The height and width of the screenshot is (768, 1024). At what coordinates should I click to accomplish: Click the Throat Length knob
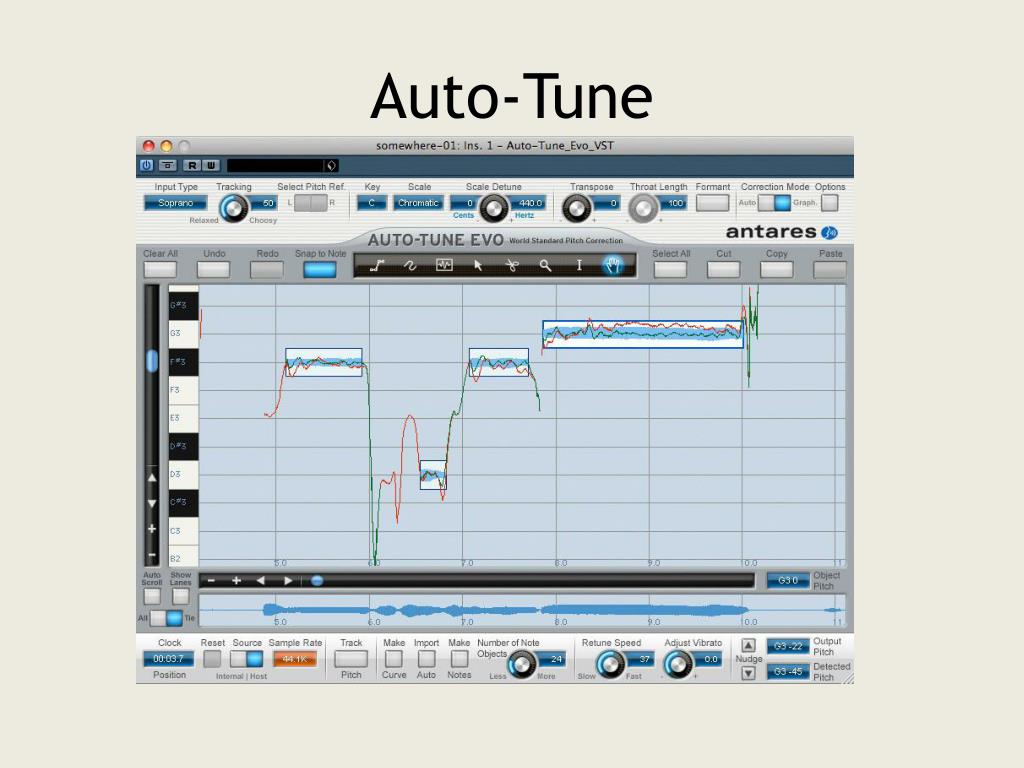tap(643, 208)
